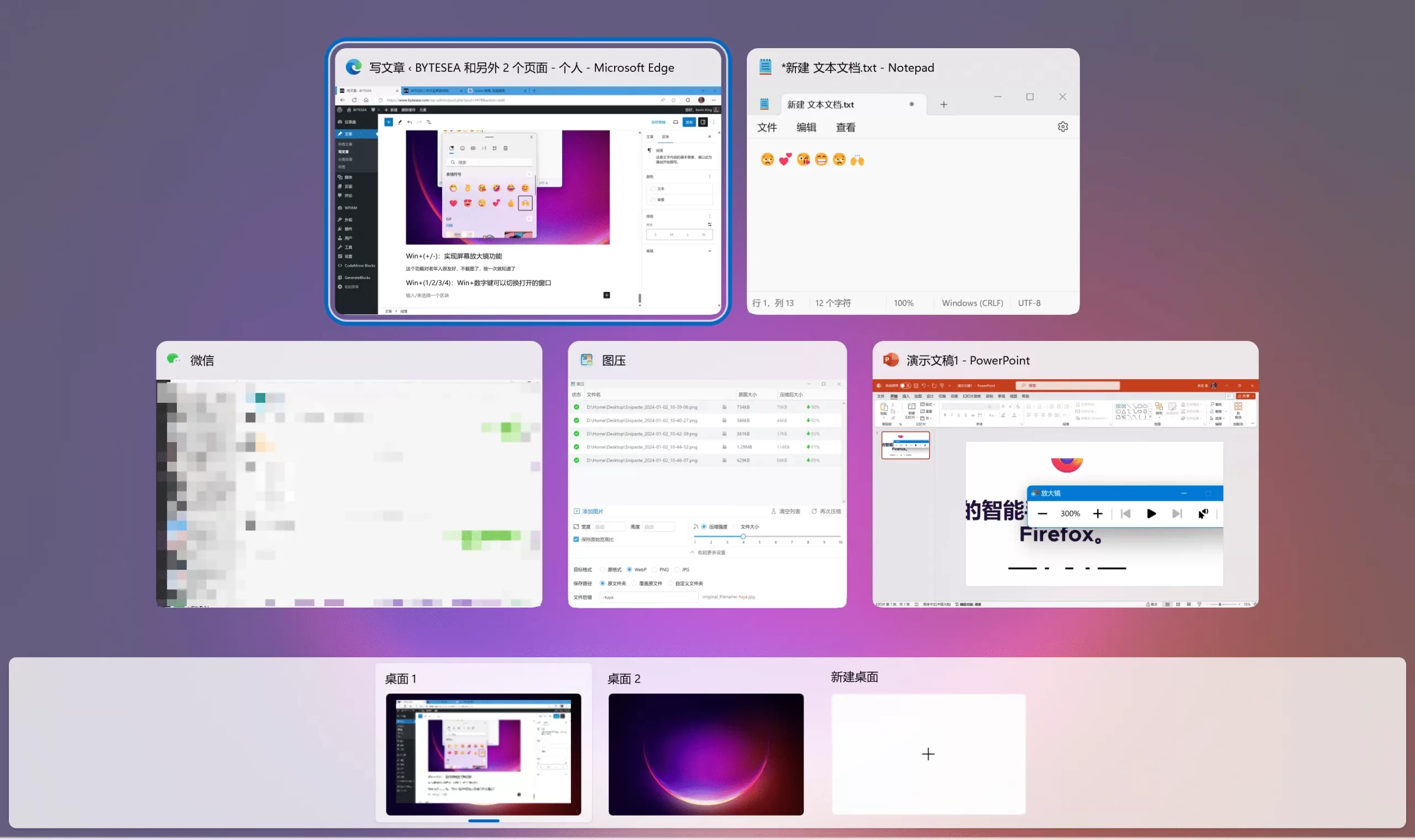Click the Magnifier zoom in plus icon
Viewport: 1415px width, 840px height.
click(x=1098, y=513)
